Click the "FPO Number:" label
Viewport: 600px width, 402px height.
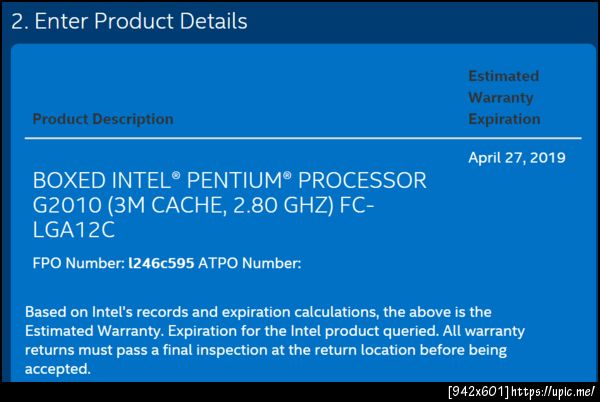click(x=78, y=264)
